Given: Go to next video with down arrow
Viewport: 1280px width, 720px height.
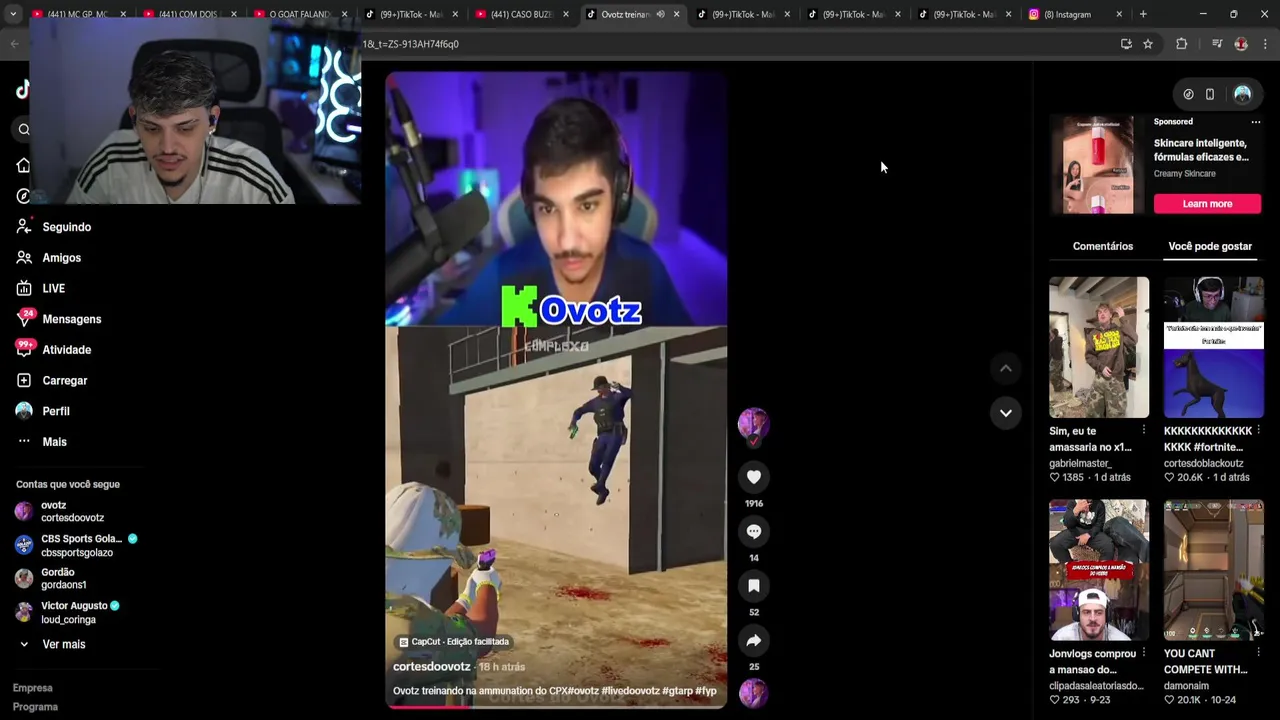Looking at the screenshot, I should point(1006,412).
